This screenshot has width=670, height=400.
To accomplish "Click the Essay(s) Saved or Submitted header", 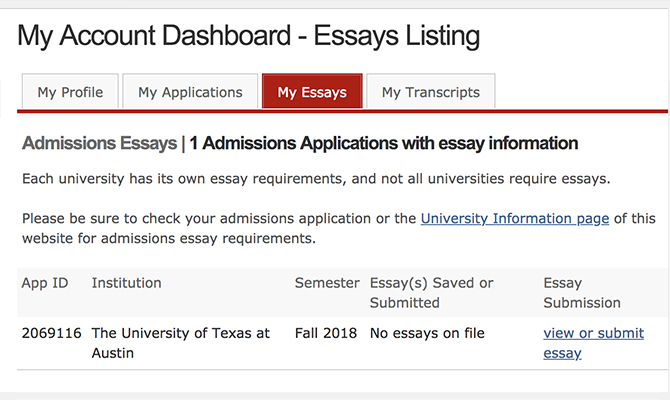I will pos(432,292).
